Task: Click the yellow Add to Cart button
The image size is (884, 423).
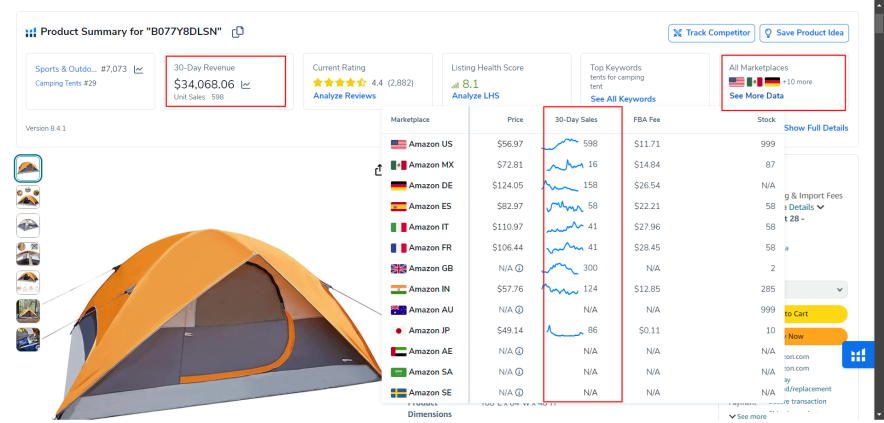Action: 816,314
